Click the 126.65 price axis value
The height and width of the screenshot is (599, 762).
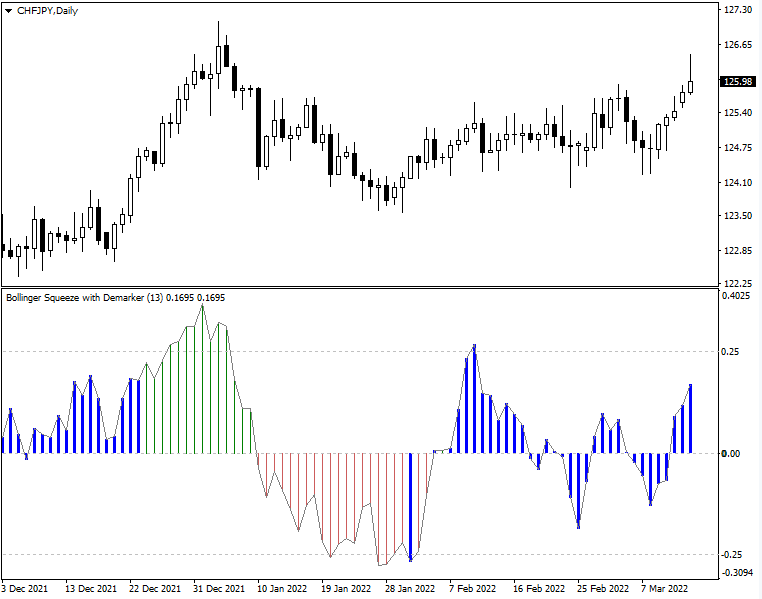[x=738, y=45]
